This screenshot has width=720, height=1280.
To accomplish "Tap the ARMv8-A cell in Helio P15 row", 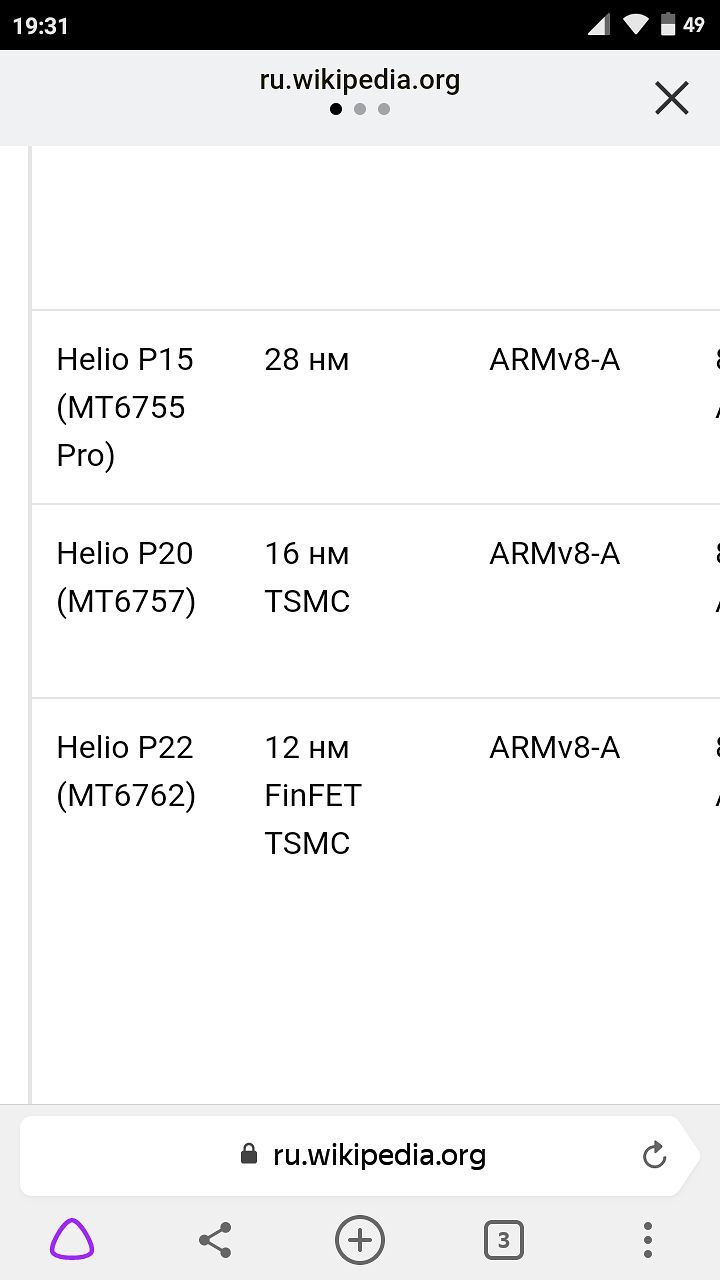I will tap(554, 359).
